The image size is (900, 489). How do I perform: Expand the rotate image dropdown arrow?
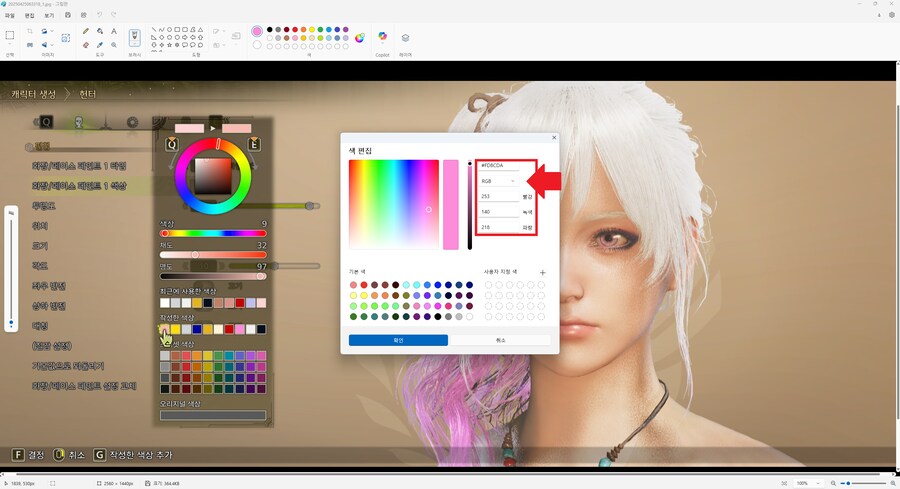[x=52, y=31]
